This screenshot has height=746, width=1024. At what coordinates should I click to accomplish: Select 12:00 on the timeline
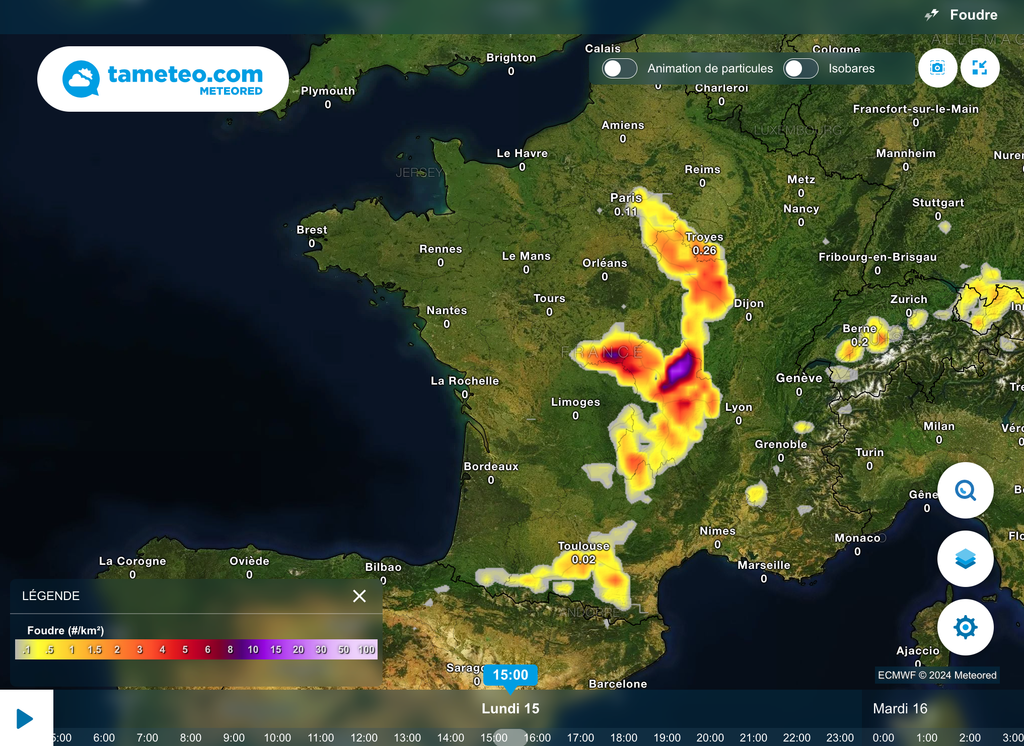tap(364, 738)
